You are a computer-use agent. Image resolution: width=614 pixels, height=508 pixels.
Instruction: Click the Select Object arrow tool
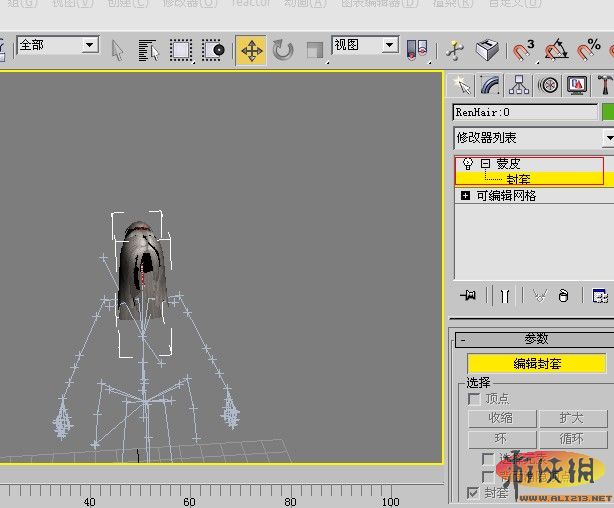(118, 50)
